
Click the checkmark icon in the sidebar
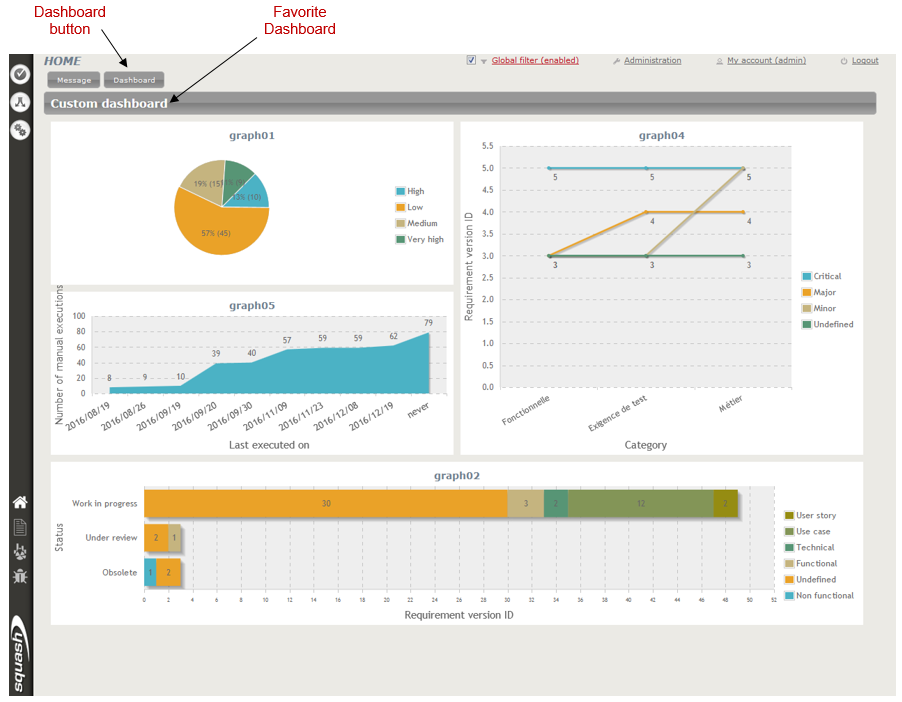point(20,73)
